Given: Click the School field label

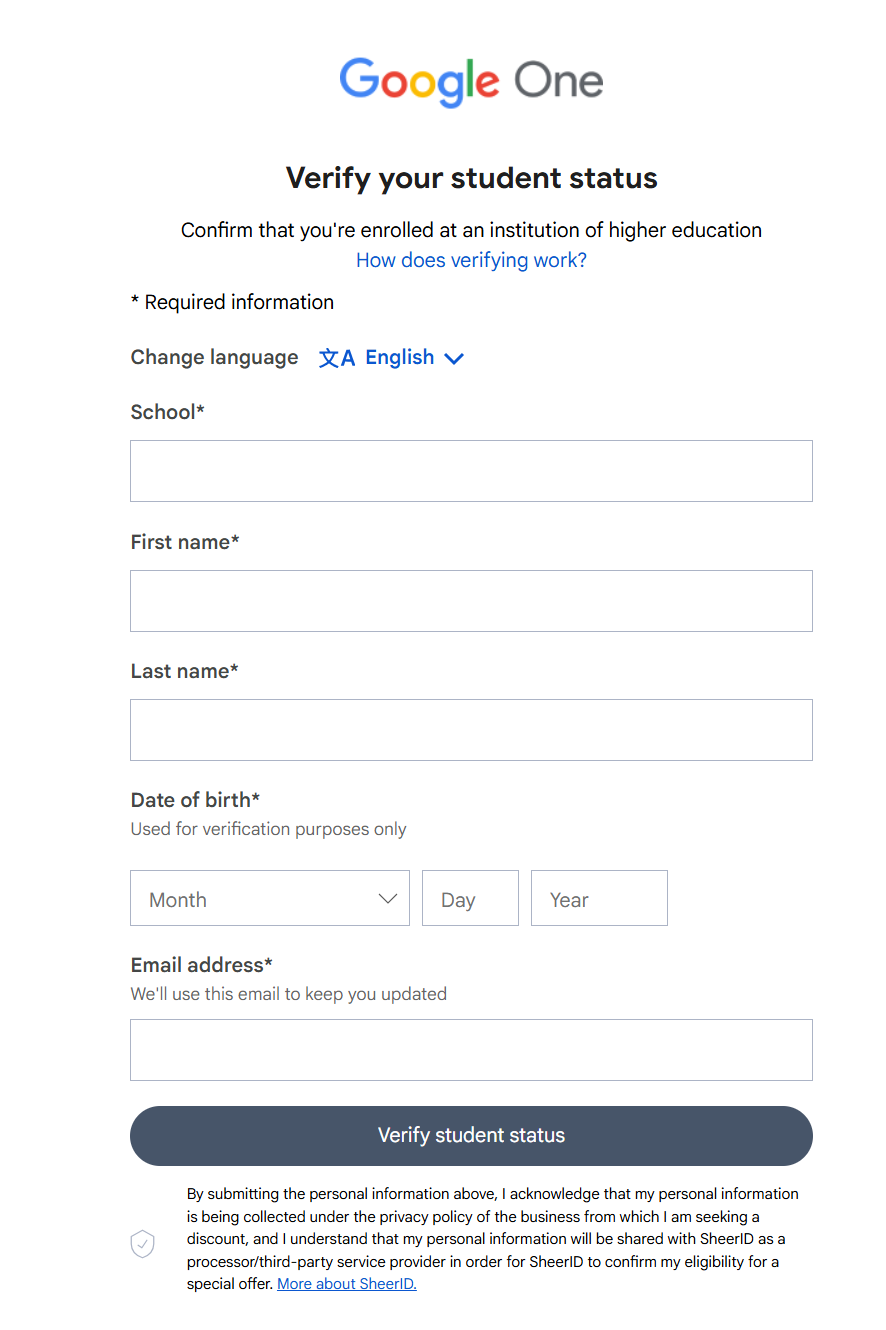Looking at the screenshot, I should click(167, 412).
